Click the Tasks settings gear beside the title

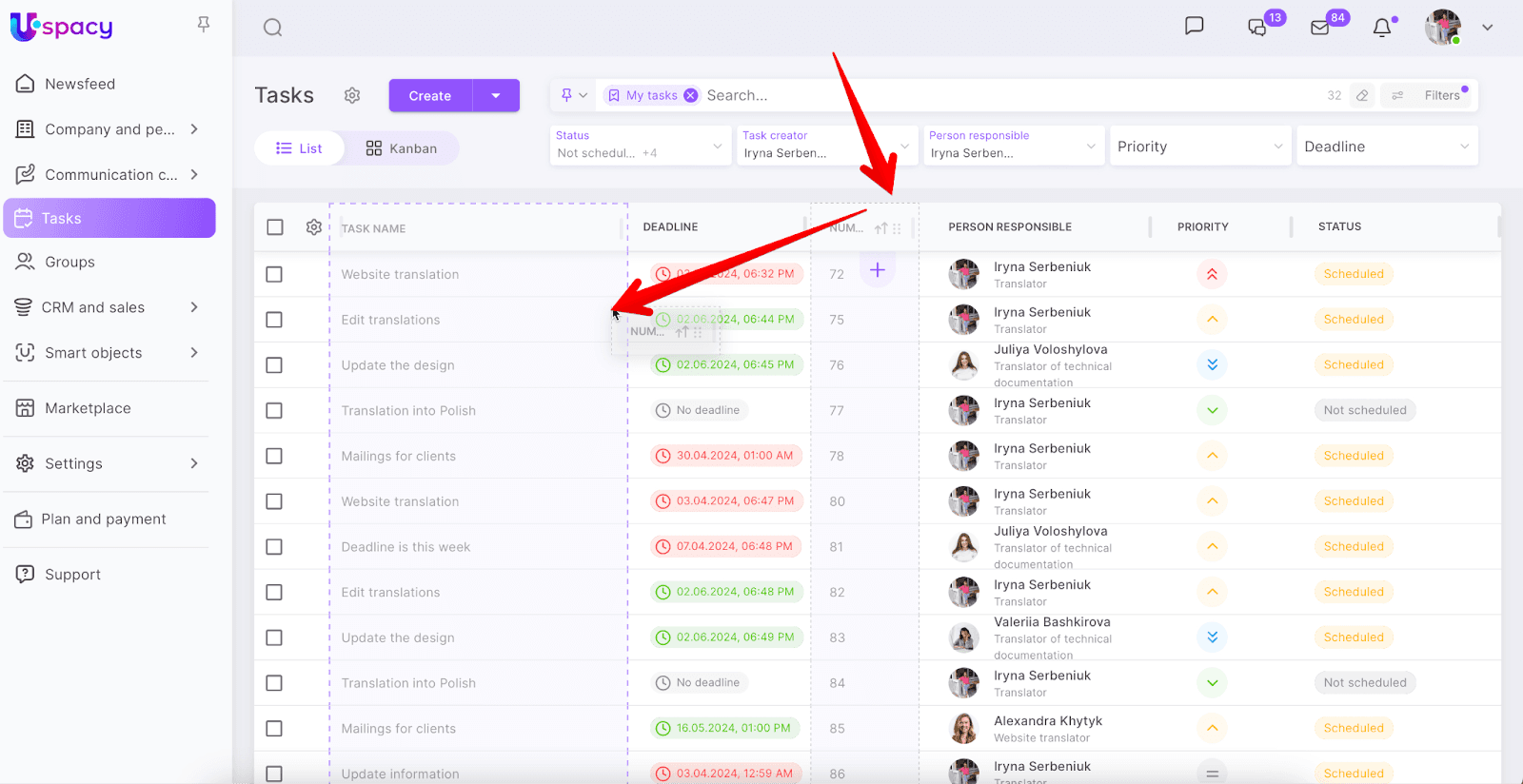(x=352, y=95)
